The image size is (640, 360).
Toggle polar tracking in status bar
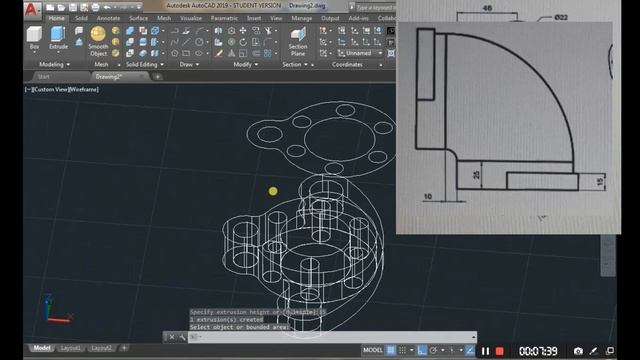coord(433,350)
